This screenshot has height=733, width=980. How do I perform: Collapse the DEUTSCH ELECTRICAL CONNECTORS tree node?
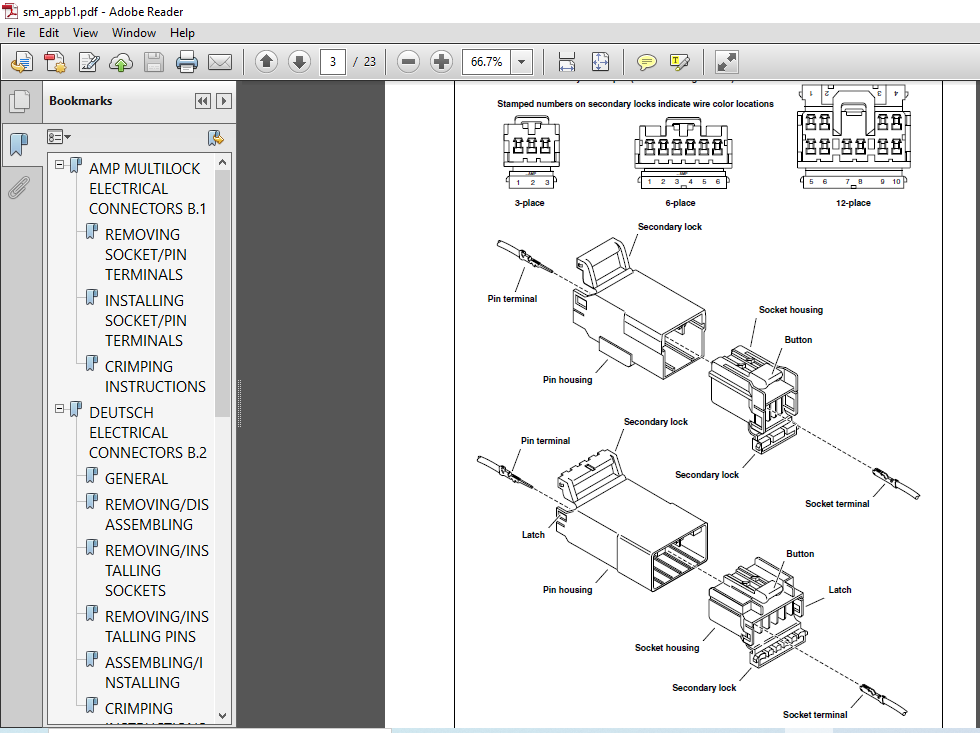coord(59,409)
